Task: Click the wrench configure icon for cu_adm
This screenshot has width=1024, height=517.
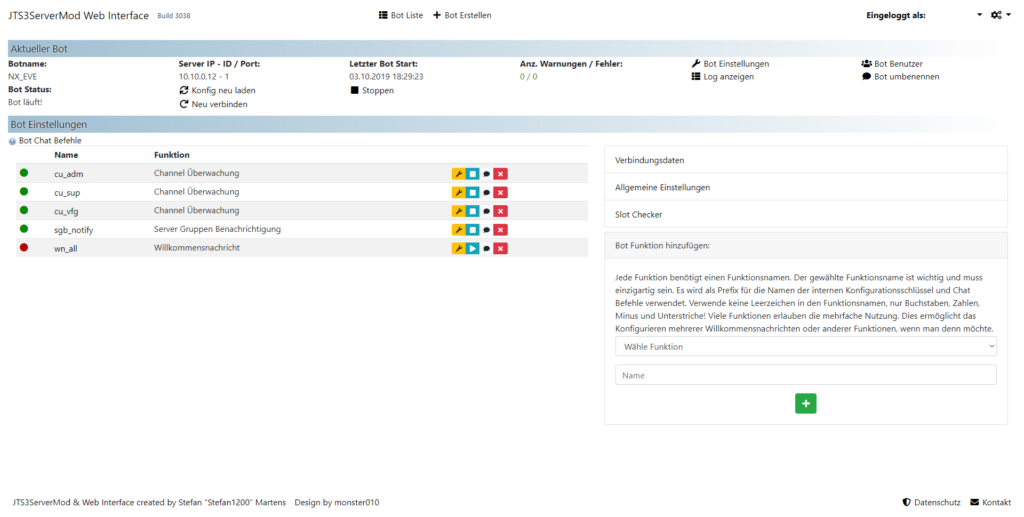Action: [x=458, y=174]
